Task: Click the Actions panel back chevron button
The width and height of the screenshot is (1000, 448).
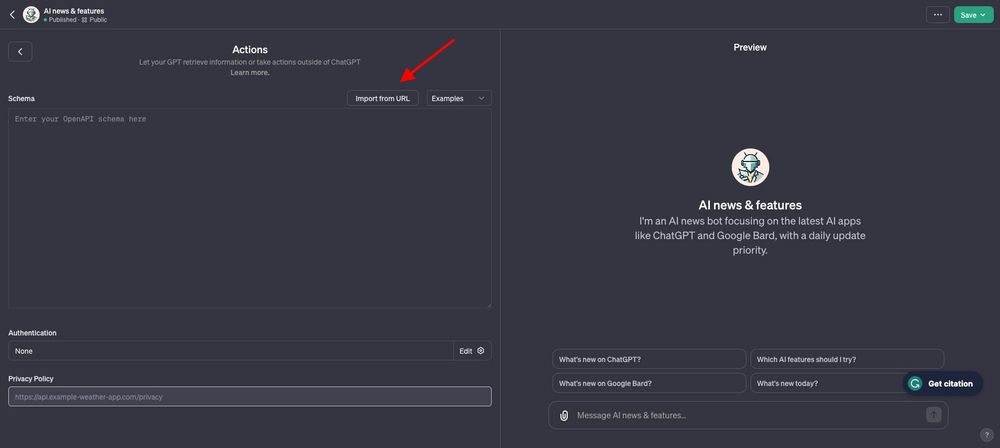Action: (x=20, y=52)
